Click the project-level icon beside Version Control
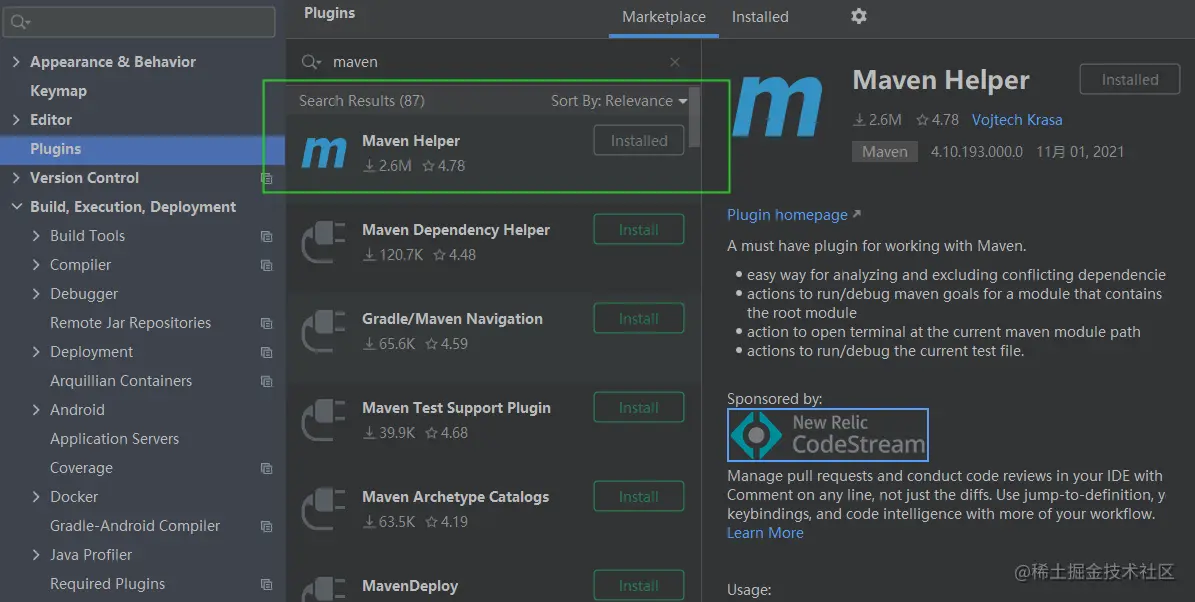Viewport: 1195px width, 602px height. (267, 178)
